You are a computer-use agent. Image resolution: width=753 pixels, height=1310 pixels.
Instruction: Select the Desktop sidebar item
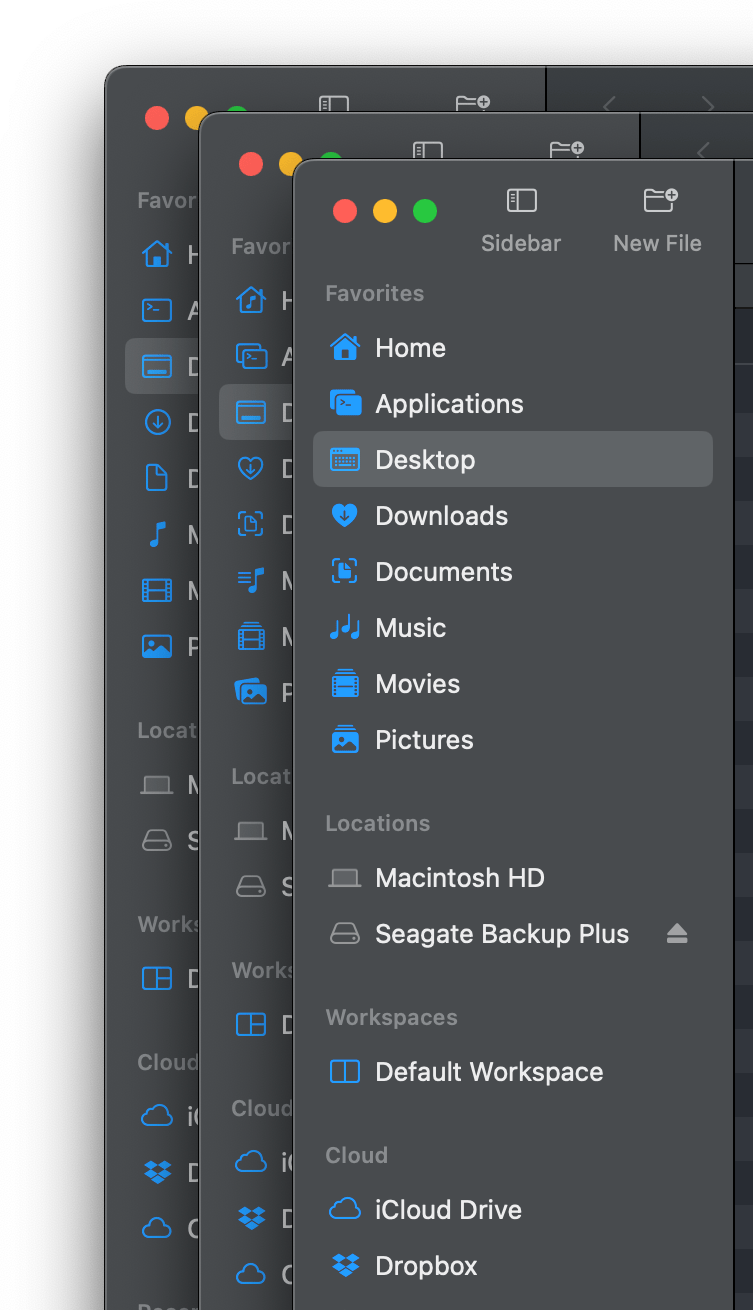[x=425, y=460]
